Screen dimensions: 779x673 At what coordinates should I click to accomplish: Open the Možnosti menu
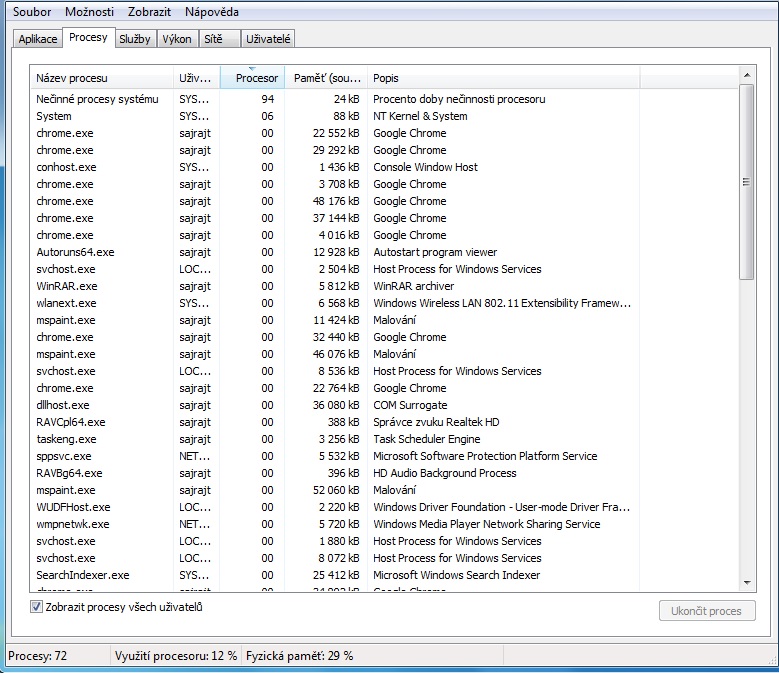click(x=90, y=12)
